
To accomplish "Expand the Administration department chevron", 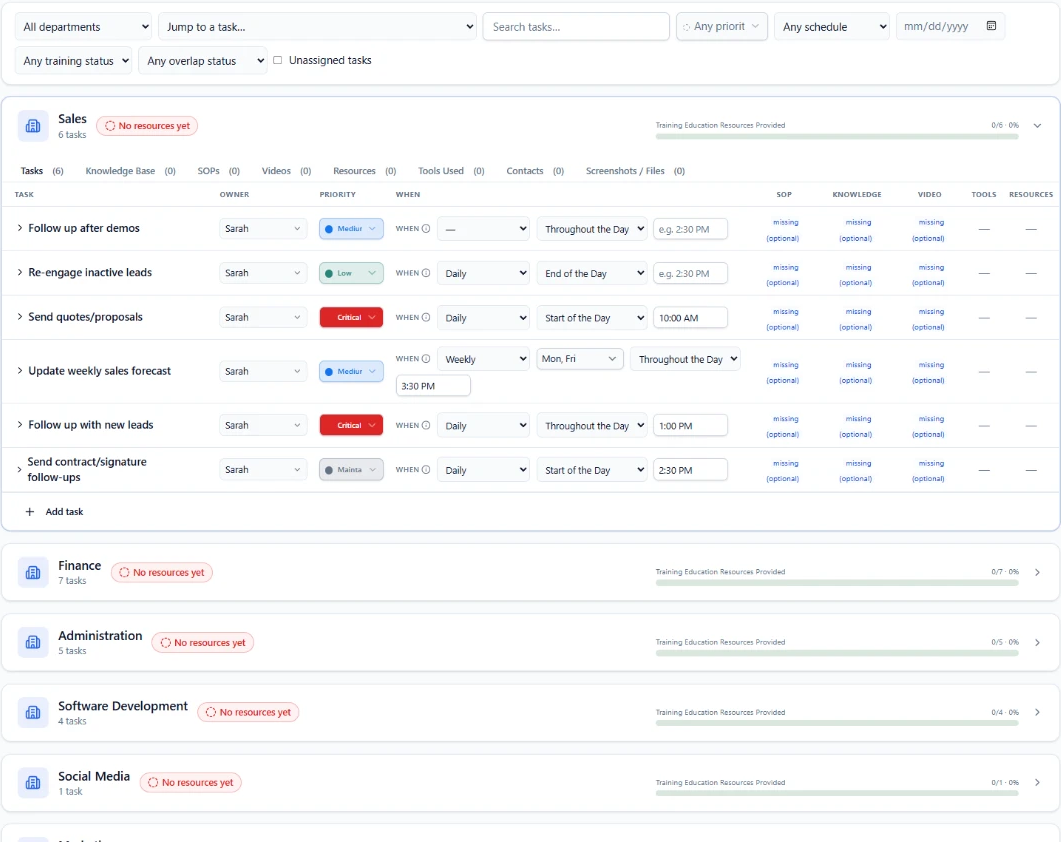I will pos(1037,642).
